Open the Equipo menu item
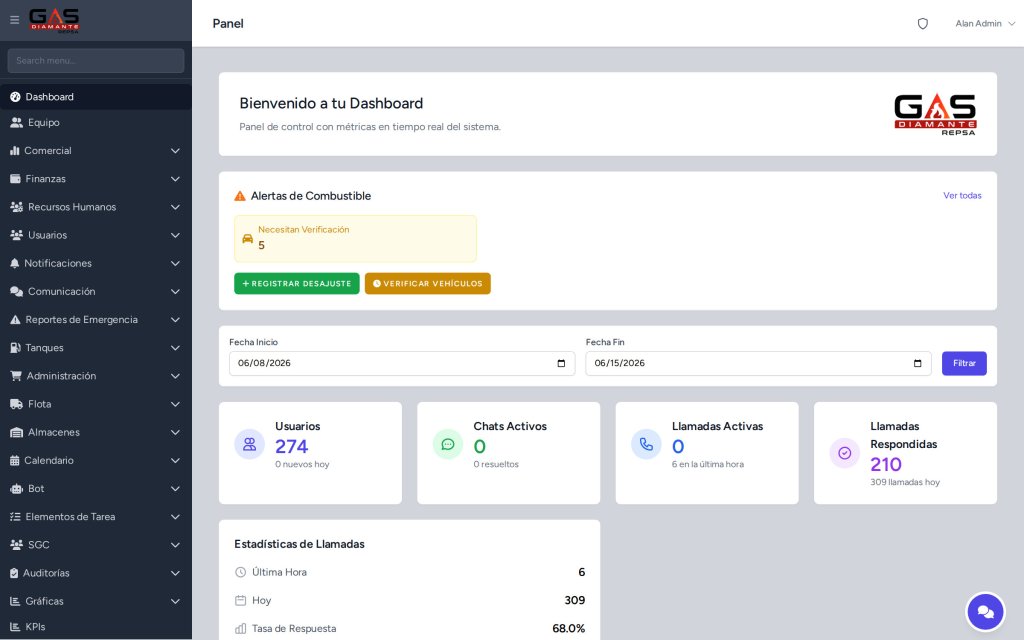 (x=96, y=122)
